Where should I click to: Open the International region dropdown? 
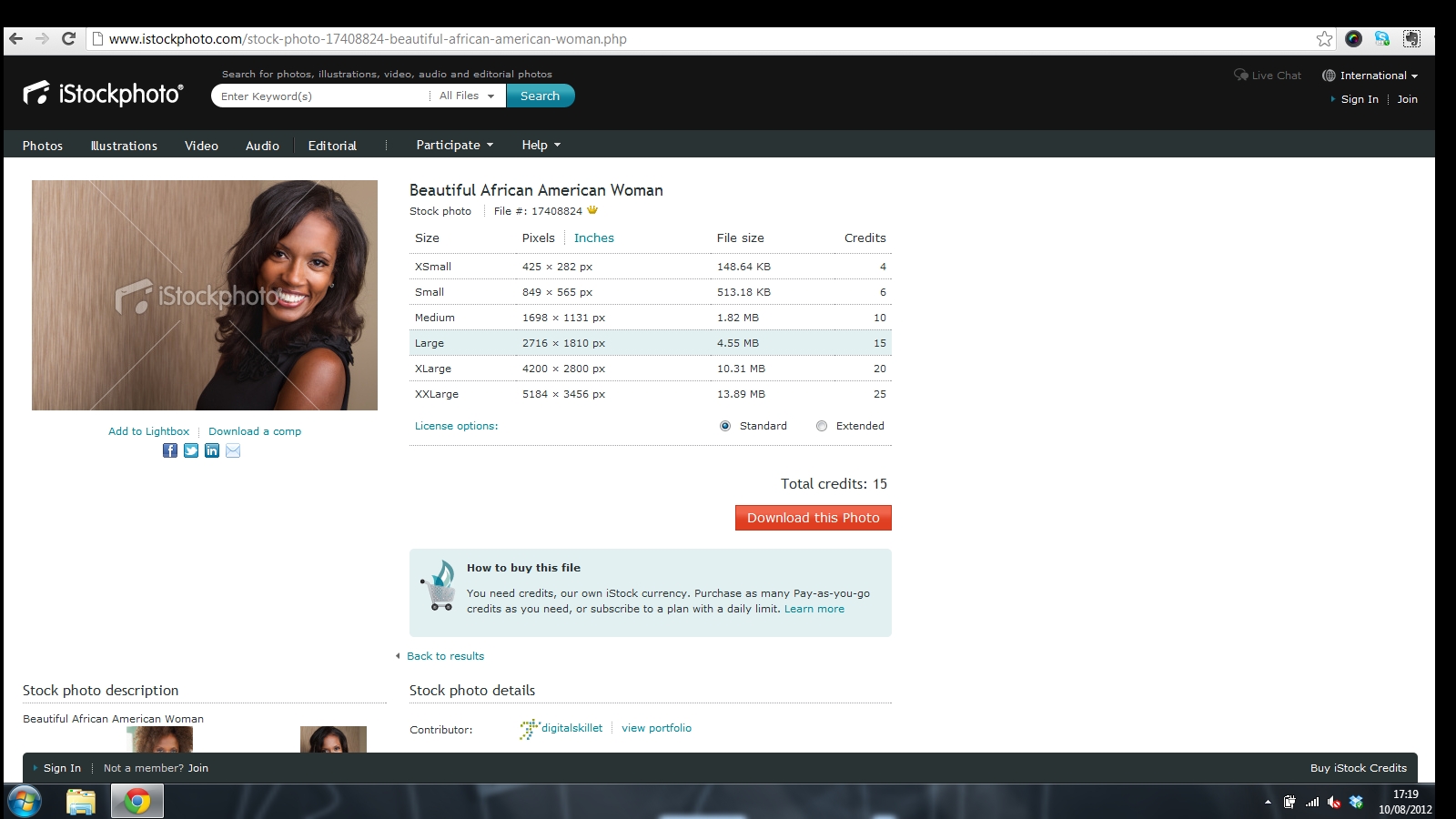pyautogui.click(x=1379, y=76)
